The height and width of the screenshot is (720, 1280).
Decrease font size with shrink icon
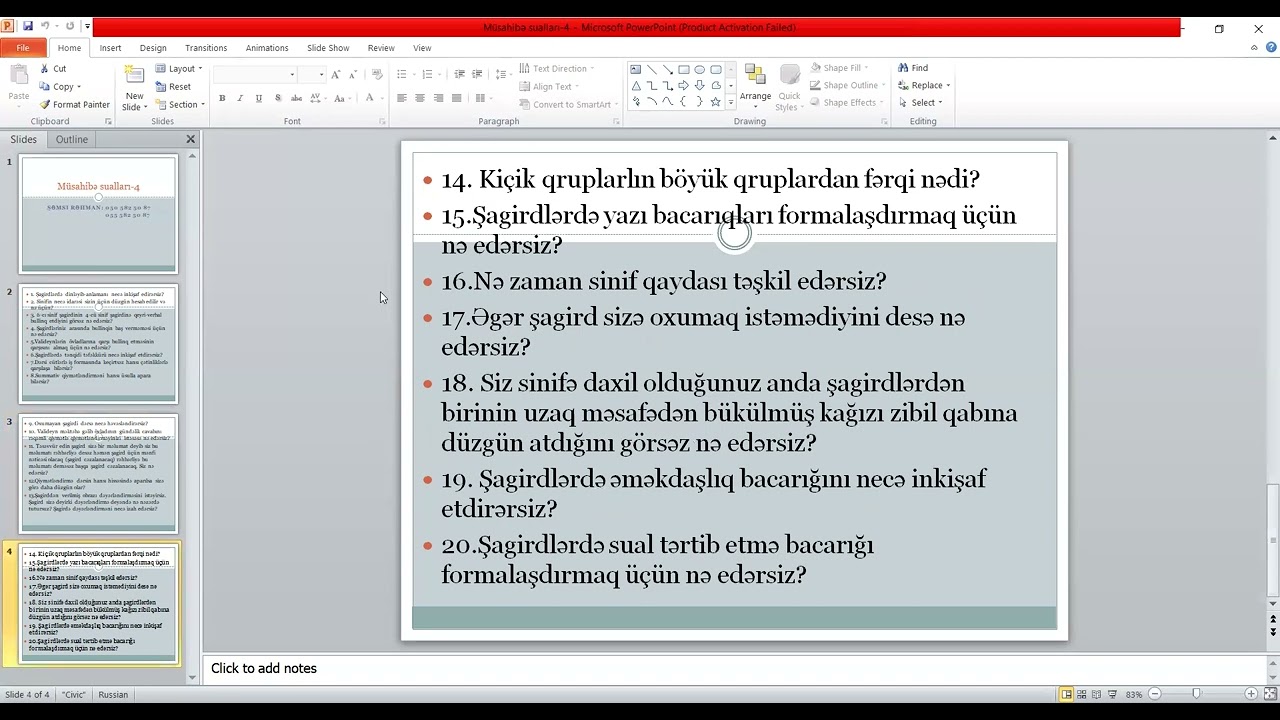pos(352,74)
